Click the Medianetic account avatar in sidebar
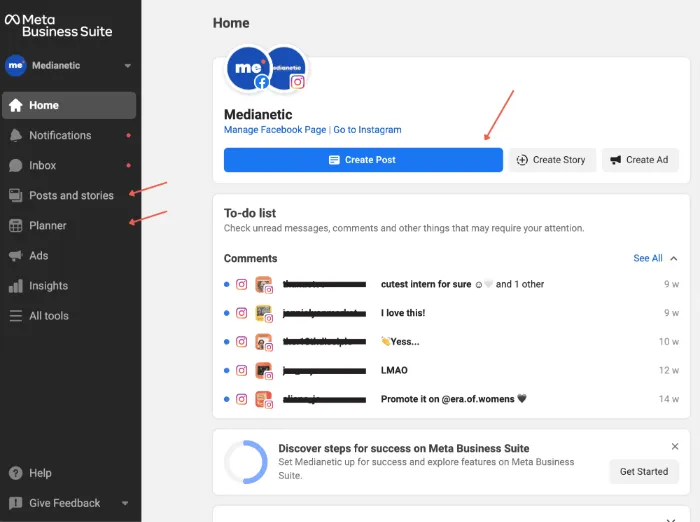This screenshot has height=522, width=700. click(x=16, y=66)
